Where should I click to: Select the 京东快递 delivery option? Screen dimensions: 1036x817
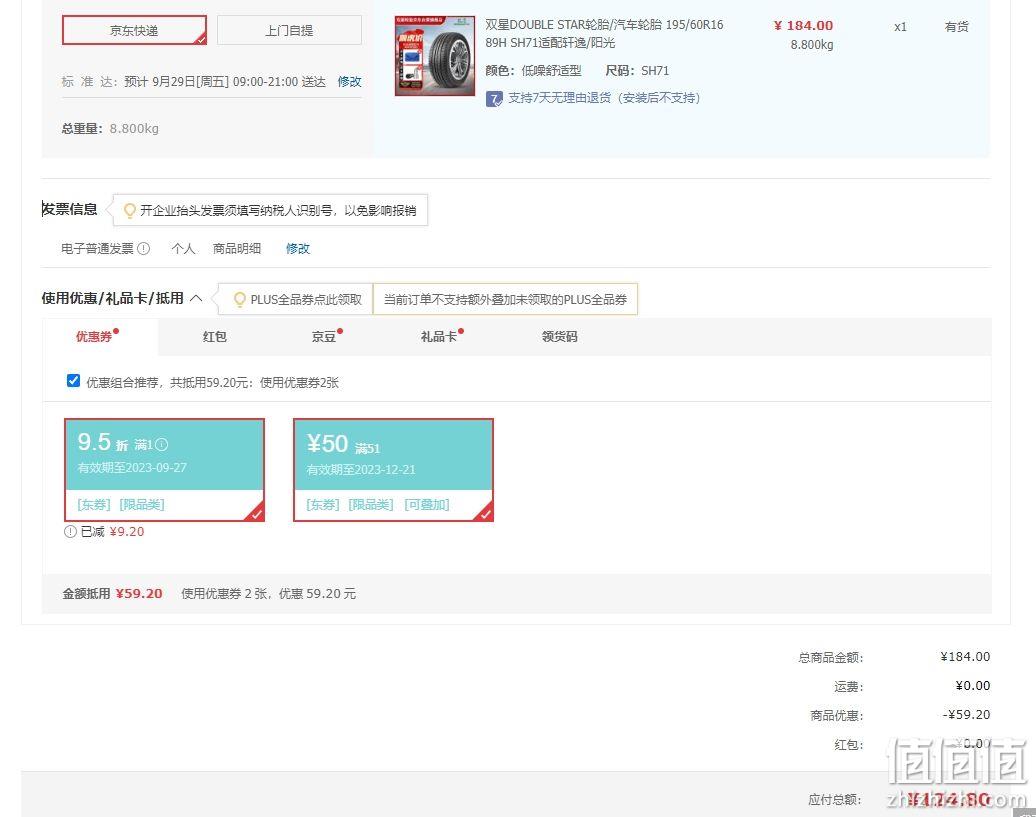[134, 30]
